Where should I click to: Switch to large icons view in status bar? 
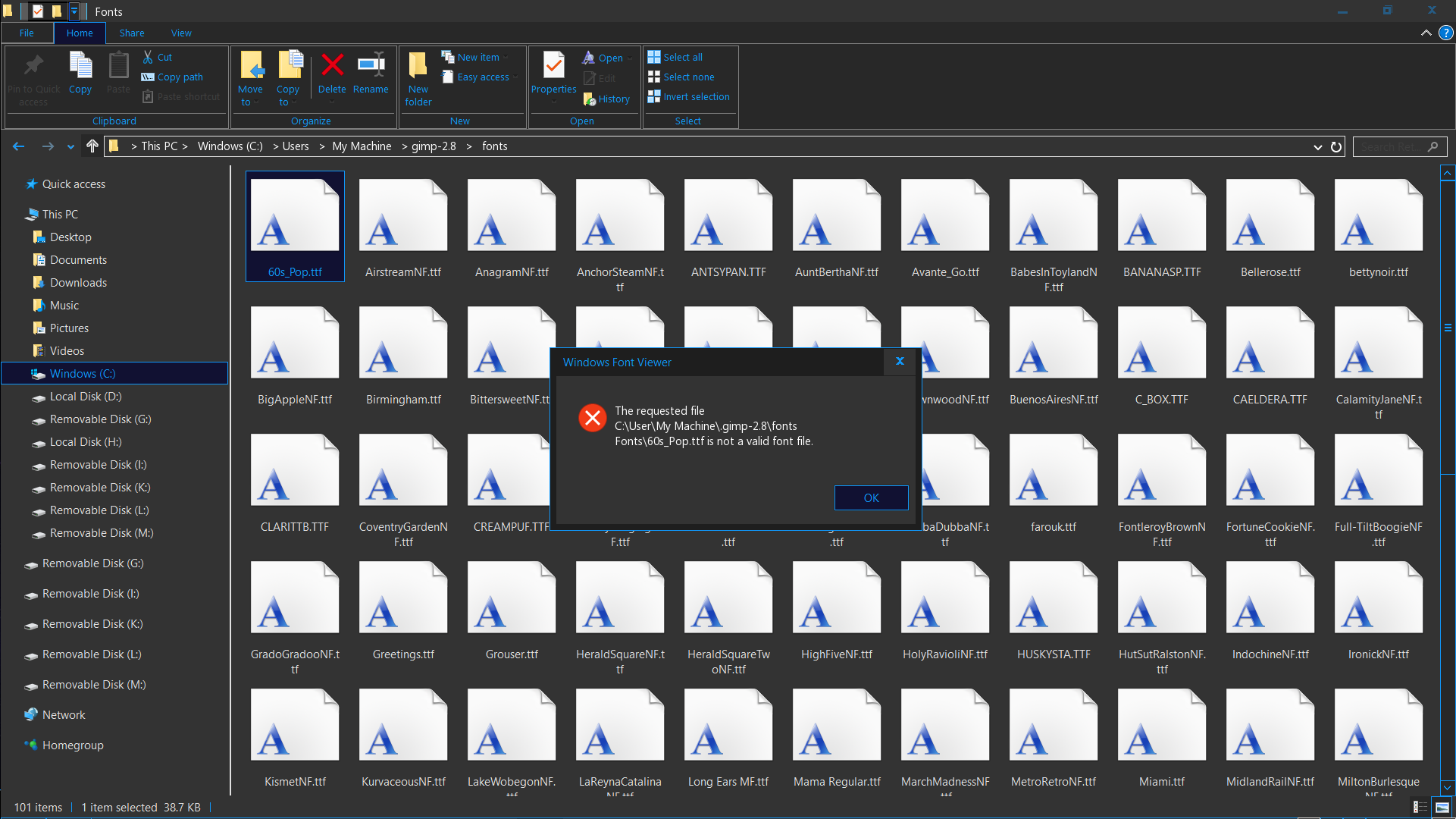[1442, 808]
